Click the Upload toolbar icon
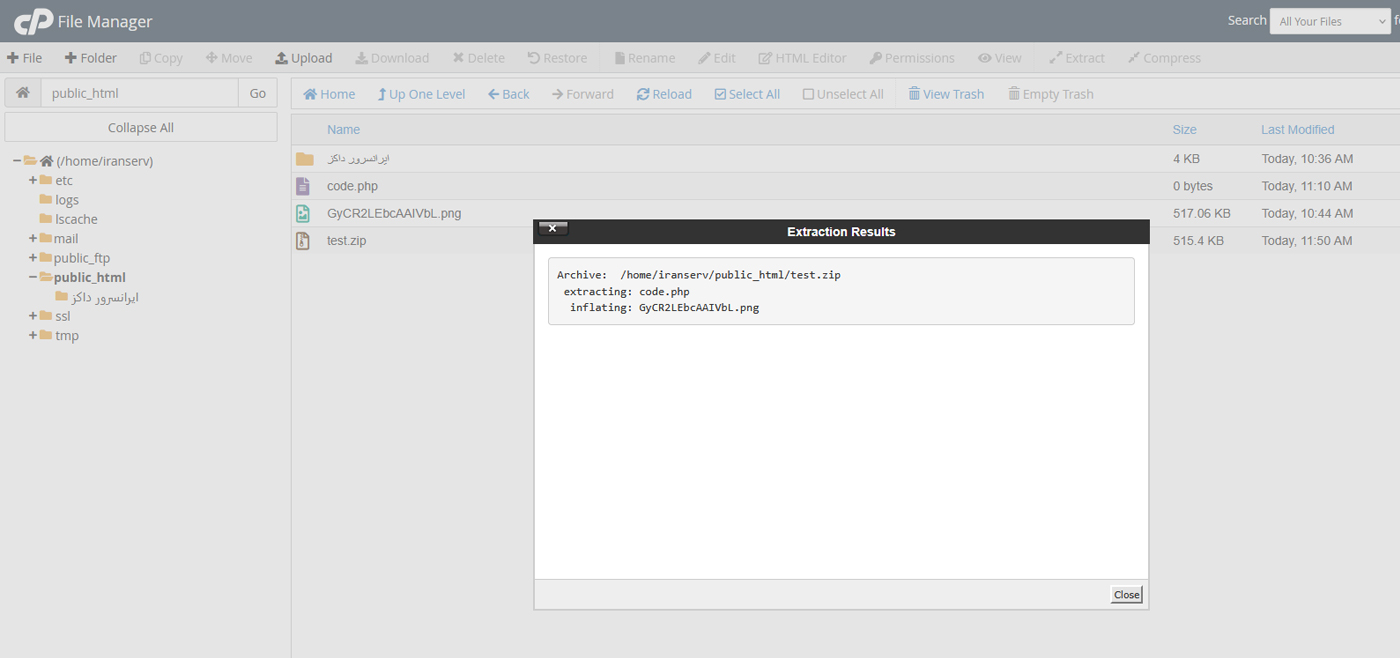The width and height of the screenshot is (1400, 658). click(x=282, y=58)
